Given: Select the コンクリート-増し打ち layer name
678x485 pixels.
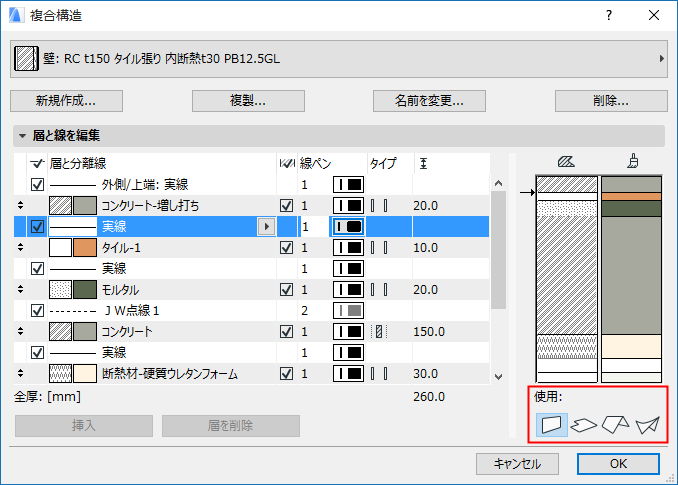Looking at the screenshot, I should 150,206.
